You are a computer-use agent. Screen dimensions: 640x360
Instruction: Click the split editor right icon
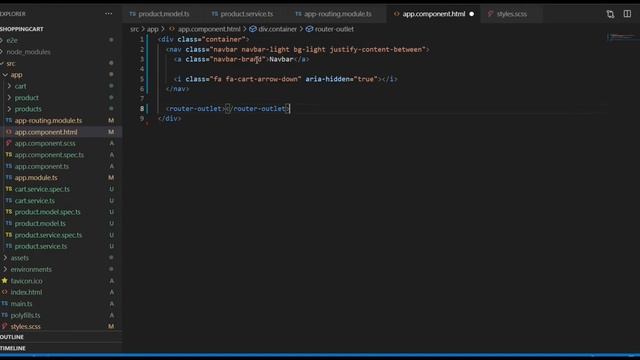tap(627, 14)
